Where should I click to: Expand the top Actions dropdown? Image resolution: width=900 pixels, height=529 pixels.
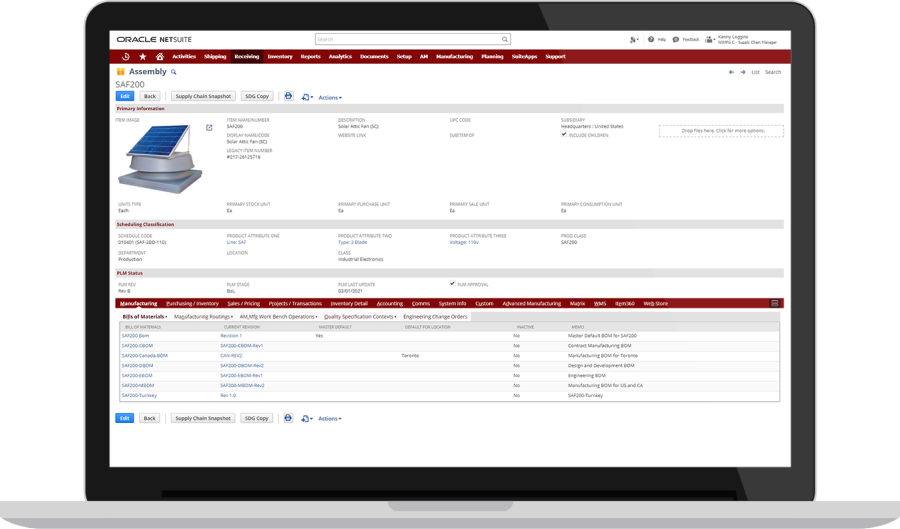[330, 98]
